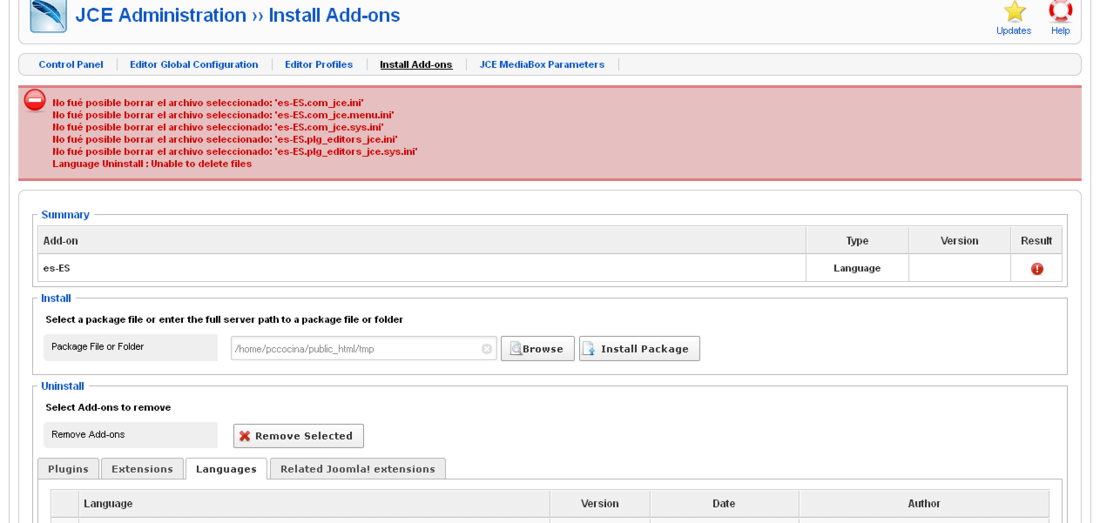Image resolution: width=1100 pixels, height=523 pixels.
Task: Click error line for 'es-ES.com_jce.menu.ini'
Action: (x=223, y=114)
